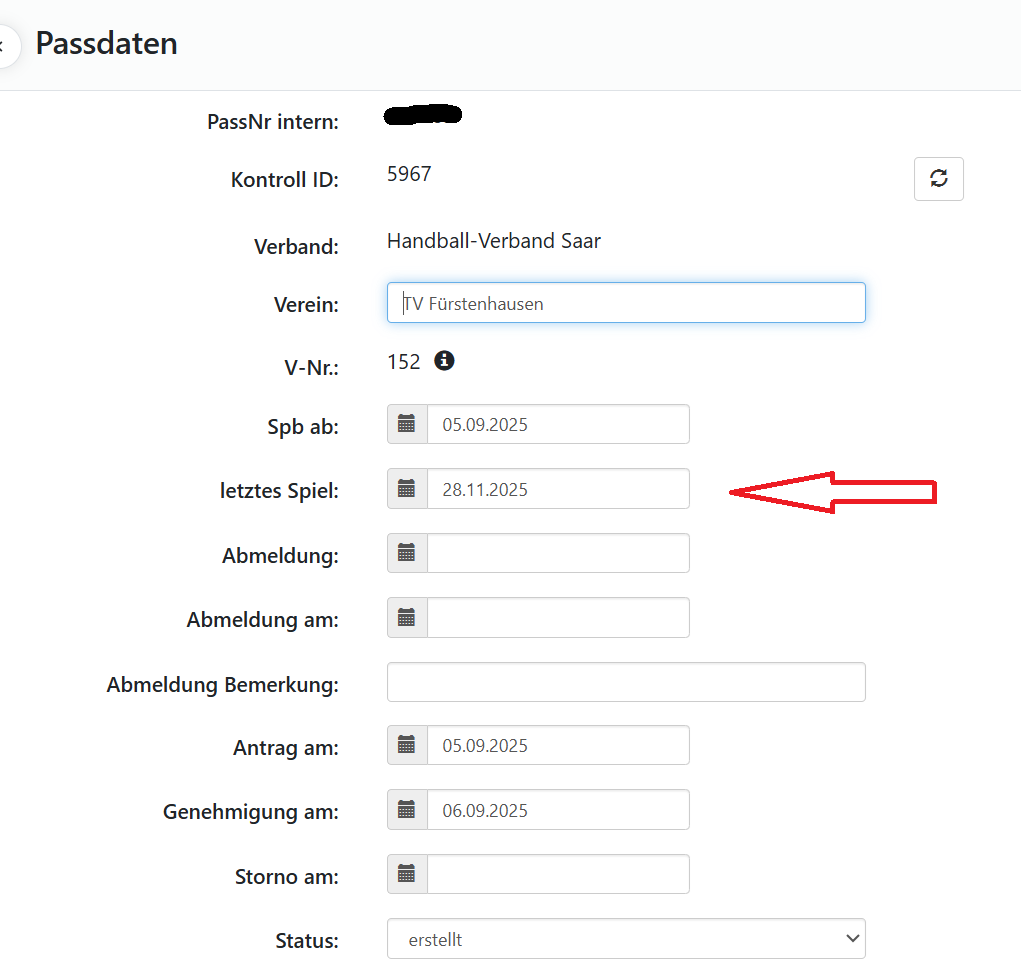
Task: Click the info icon beside V-Nr. 152
Action: (444, 361)
